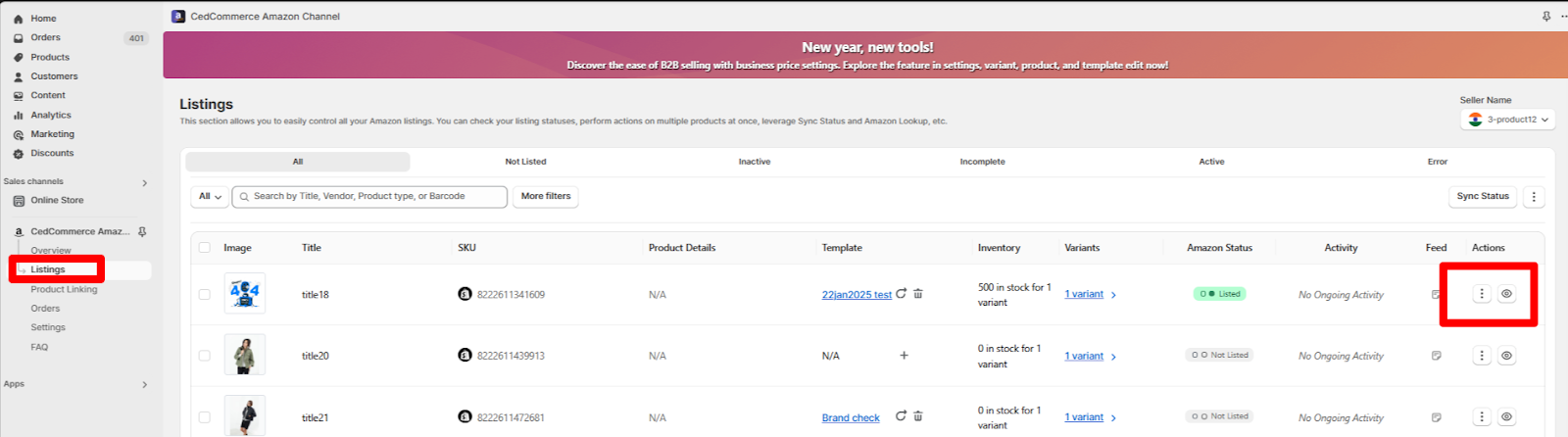Viewport: 1568px width, 437px height.
Task: Open the All dropdown beside search box
Action: point(210,197)
